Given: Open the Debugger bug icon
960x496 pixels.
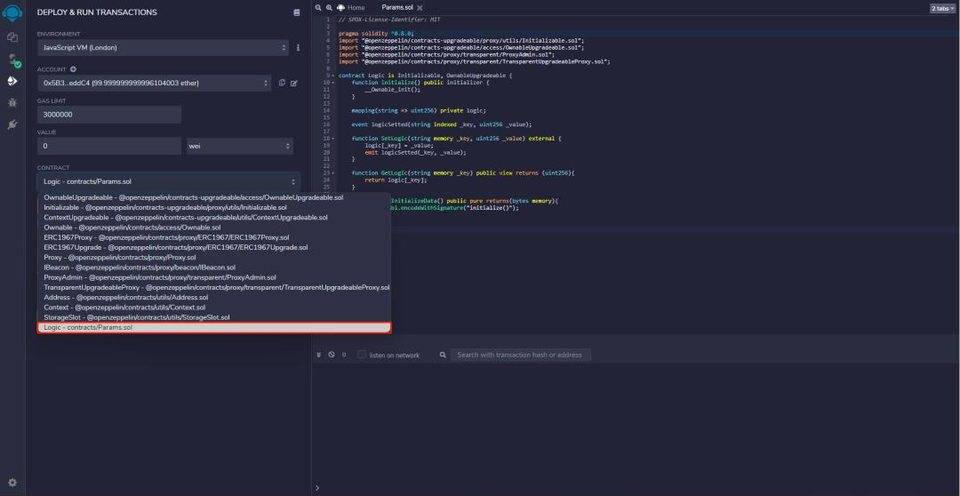Looking at the screenshot, I should (x=12, y=102).
